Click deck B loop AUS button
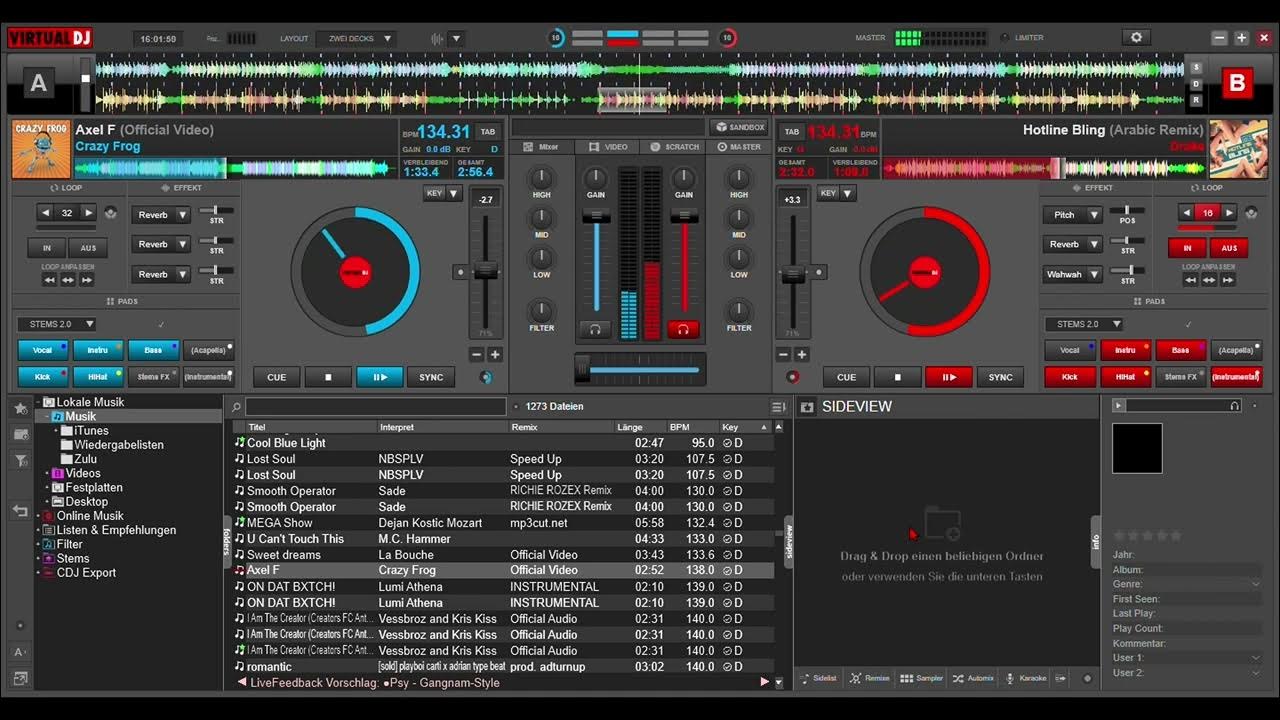 click(x=1229, y=248)
